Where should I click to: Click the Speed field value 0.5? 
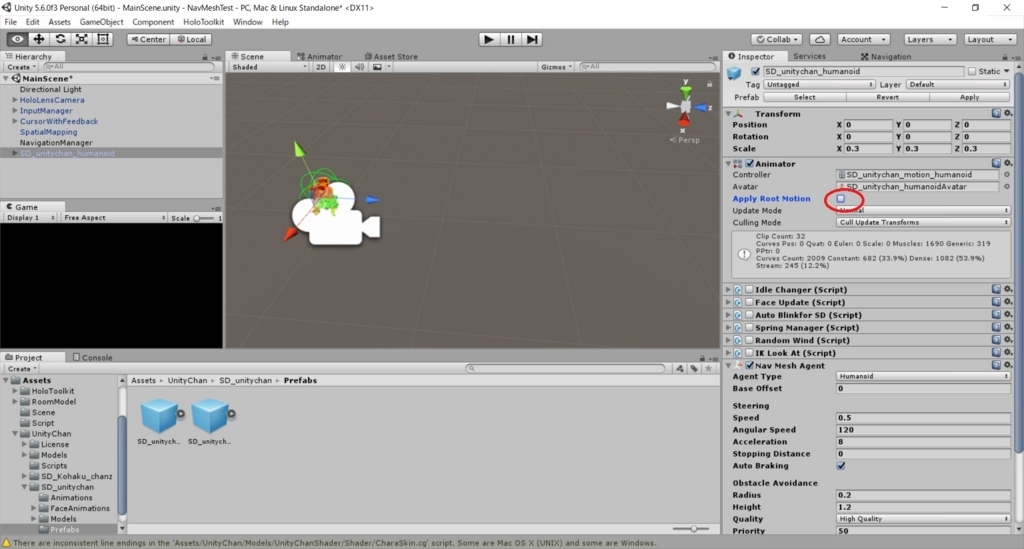point(923,417)
